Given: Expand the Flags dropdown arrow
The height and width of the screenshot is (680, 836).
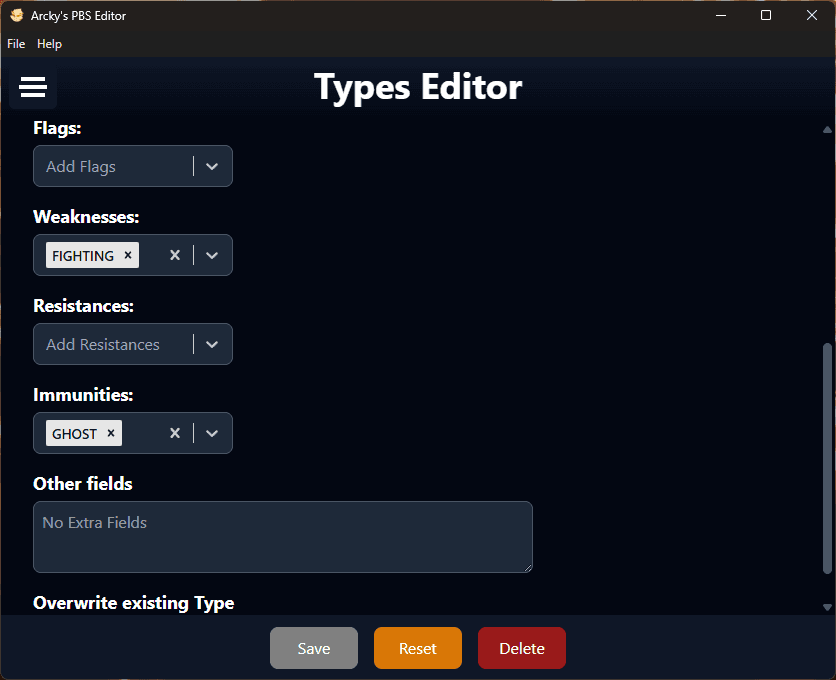Looking at the screenshot, I should tap(212, 166).
